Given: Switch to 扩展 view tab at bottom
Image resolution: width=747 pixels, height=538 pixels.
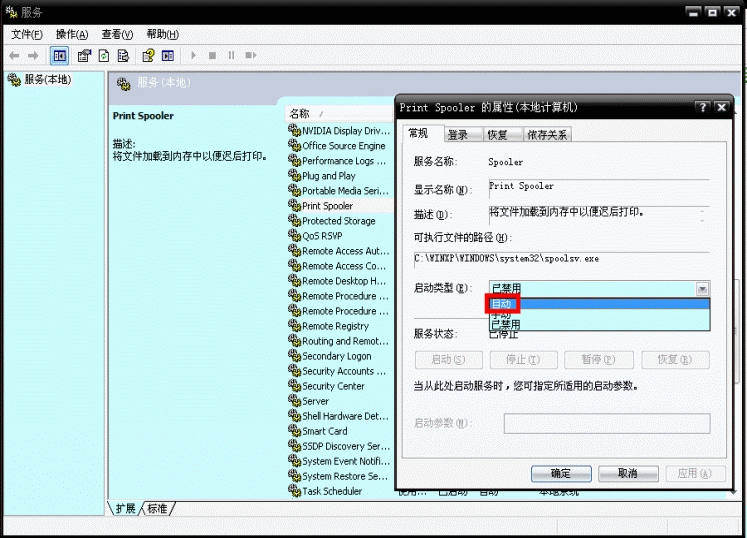Looking at the screenshot, I should (126, 508).
